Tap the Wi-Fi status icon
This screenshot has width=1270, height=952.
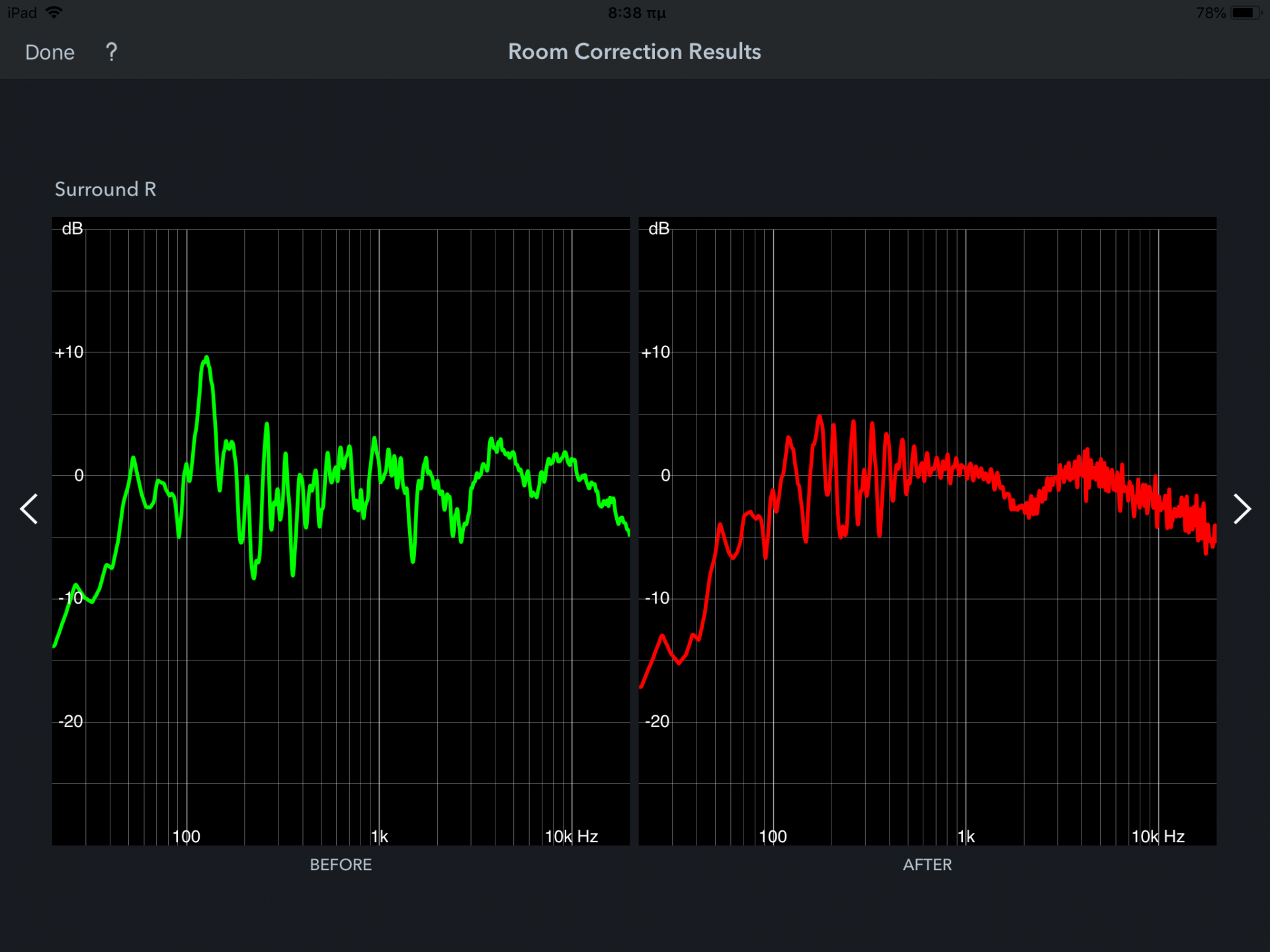pyautogui.click(x=54, y=13)
